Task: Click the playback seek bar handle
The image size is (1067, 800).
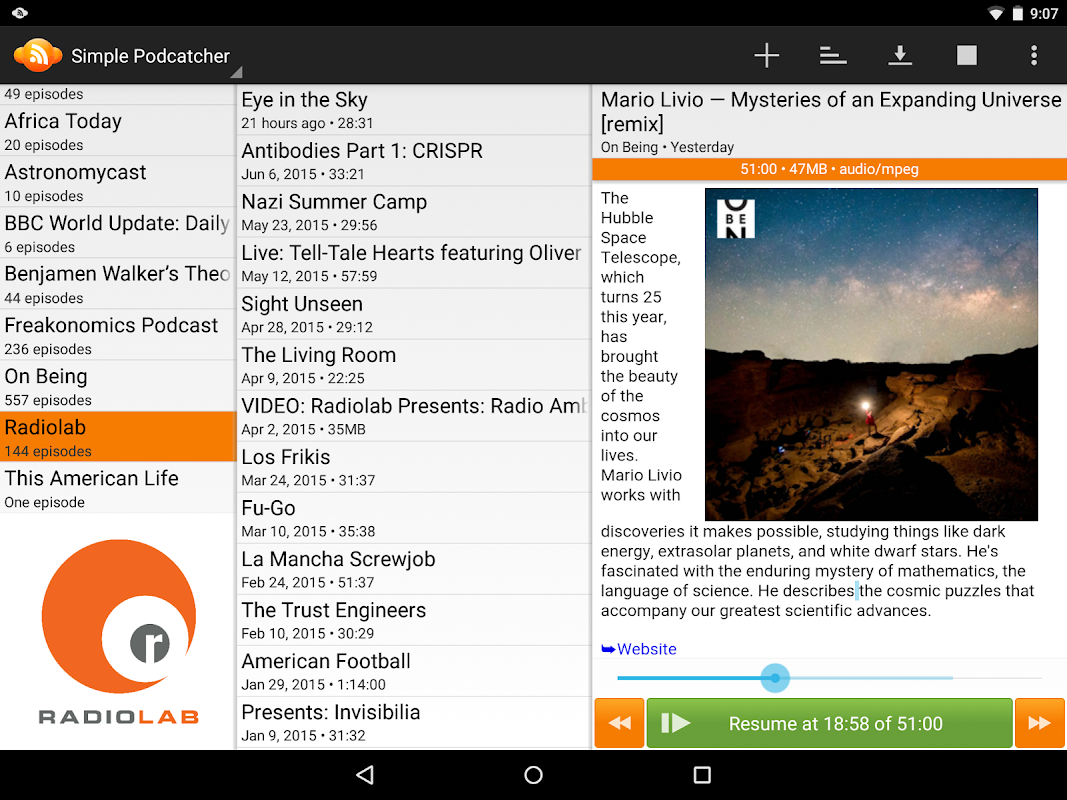Action: click(x=775, y=678)
